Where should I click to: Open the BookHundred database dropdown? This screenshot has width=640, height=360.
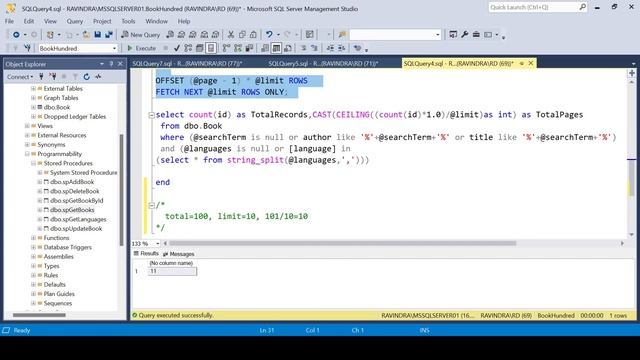(x=114, y=49)
